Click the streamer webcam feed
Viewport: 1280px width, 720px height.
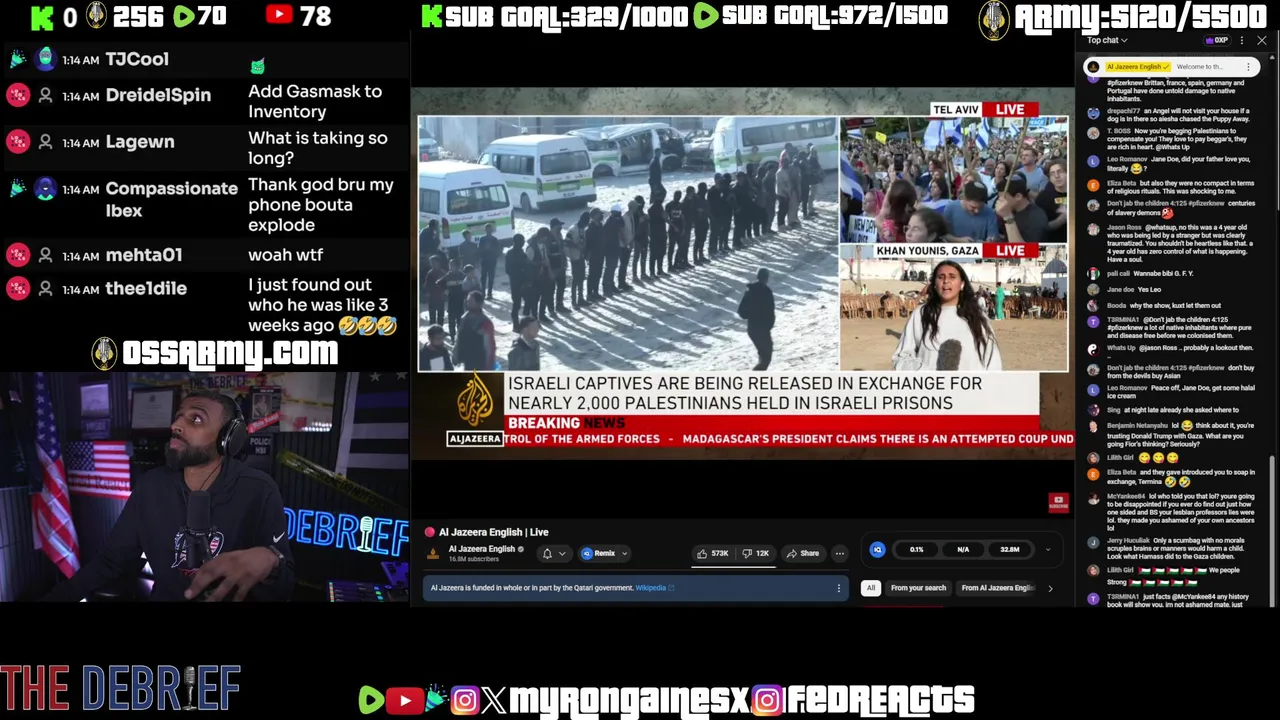204,487
